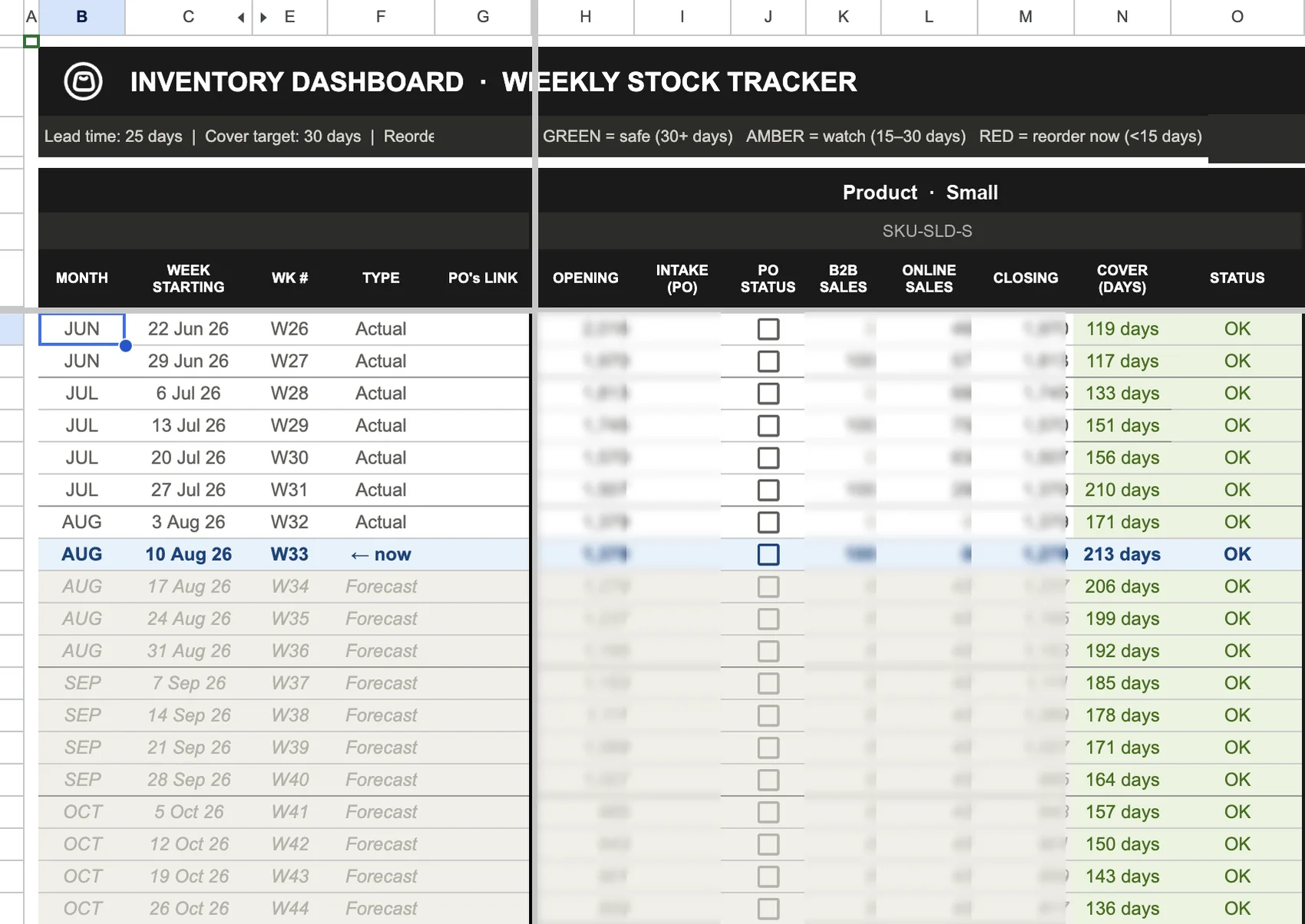Click the bold OK status in W33 row
The height and width of the screenshot is (924, 1305).
1237,555
